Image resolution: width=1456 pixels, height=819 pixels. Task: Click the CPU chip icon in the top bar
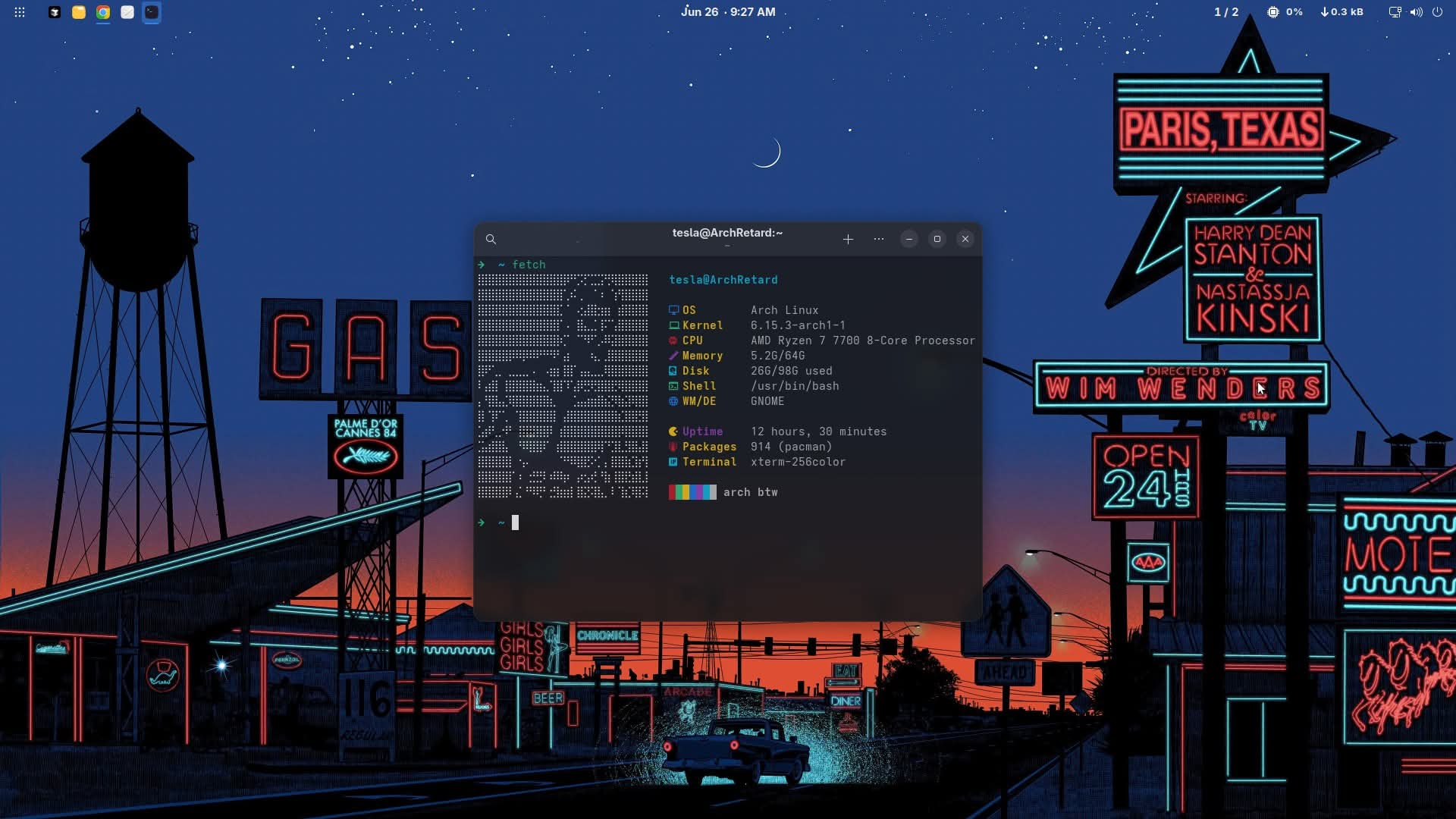1273,12
